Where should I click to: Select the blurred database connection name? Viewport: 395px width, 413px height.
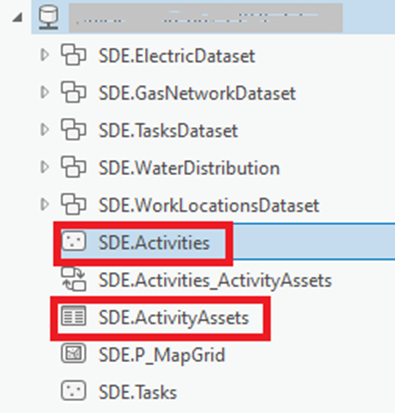[206, 18]
